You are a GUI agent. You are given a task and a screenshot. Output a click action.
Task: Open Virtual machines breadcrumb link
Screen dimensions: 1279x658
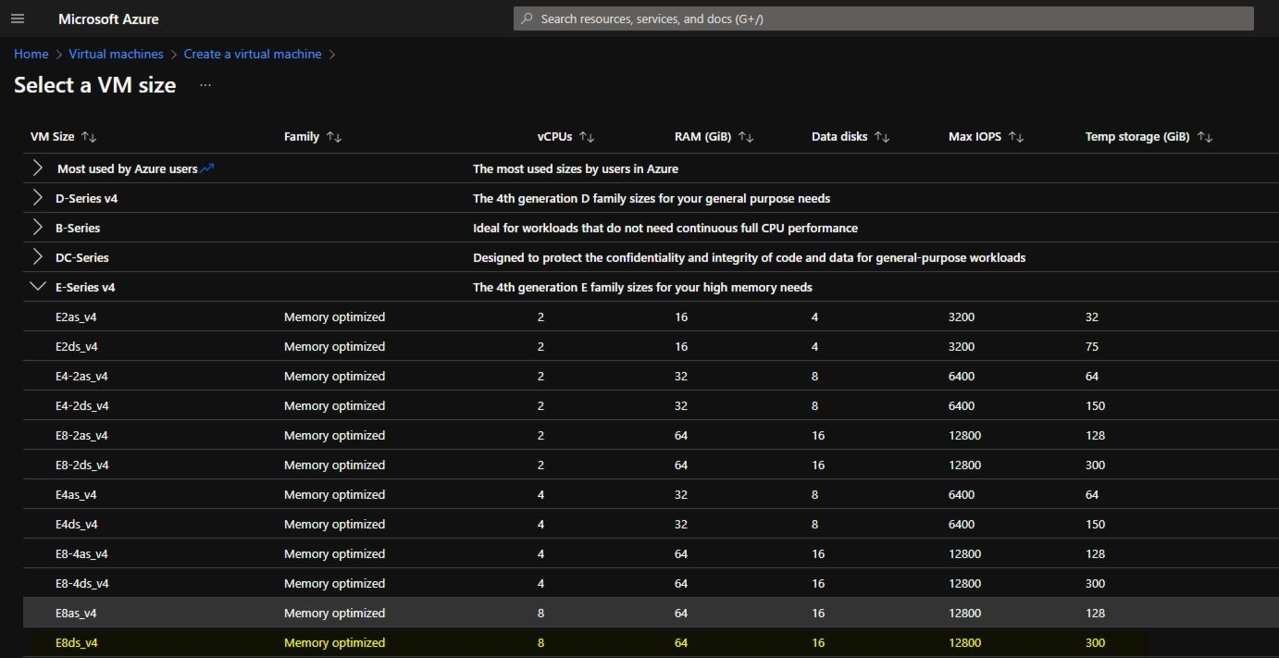click(116, 54)
